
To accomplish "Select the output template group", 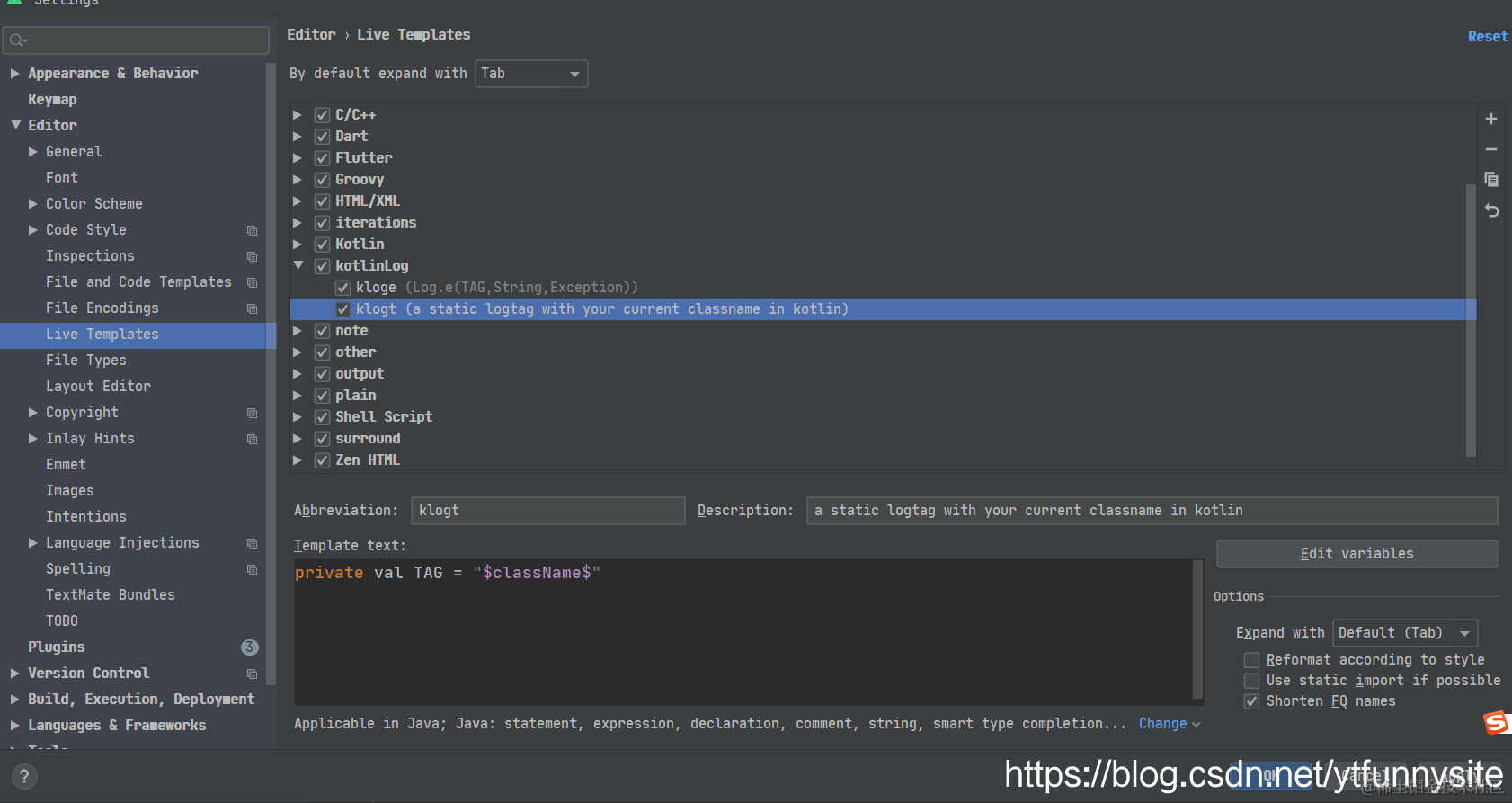I will [360, 374].
